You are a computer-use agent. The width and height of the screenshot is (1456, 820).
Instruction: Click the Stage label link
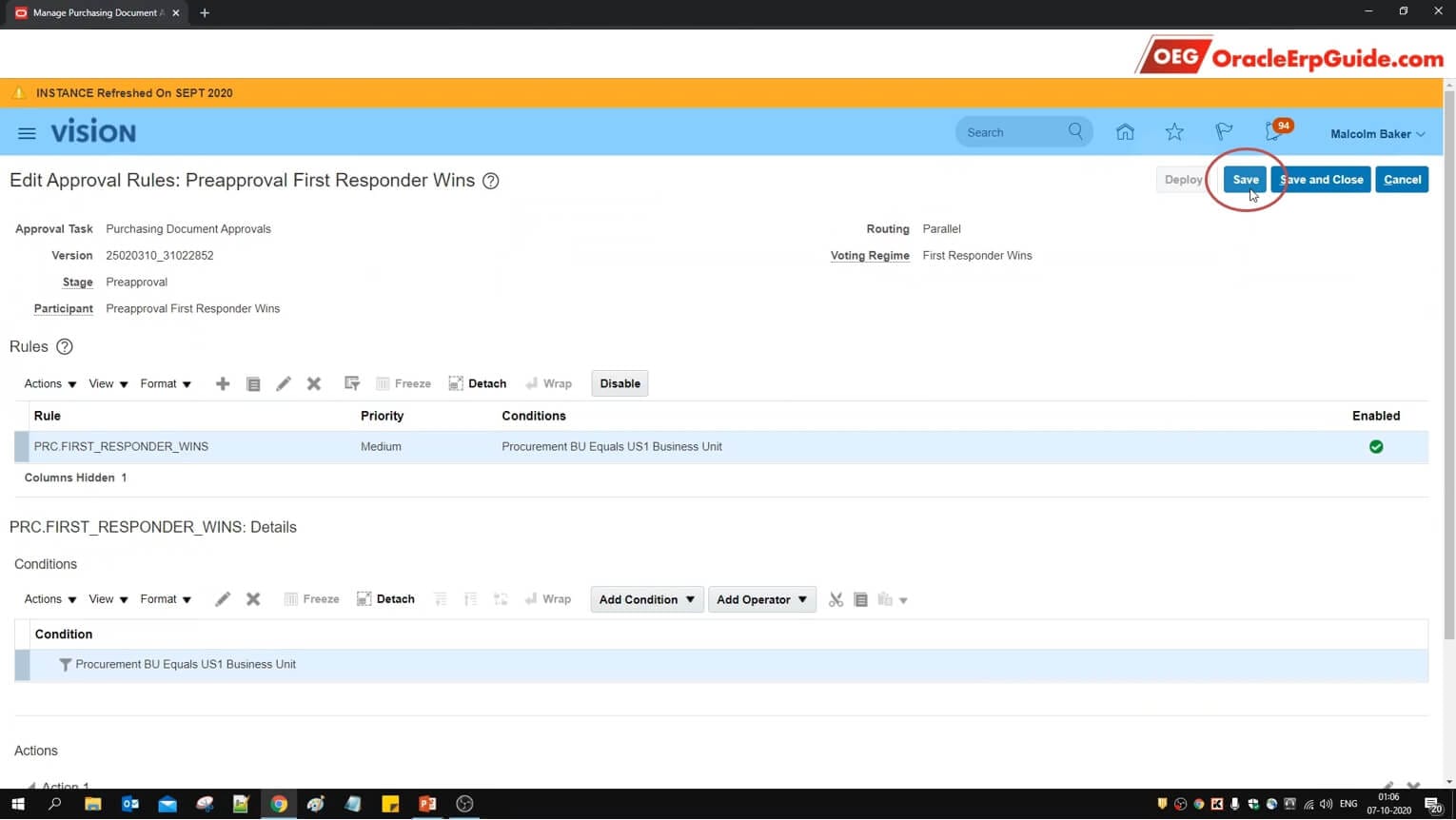pos(77,283)
